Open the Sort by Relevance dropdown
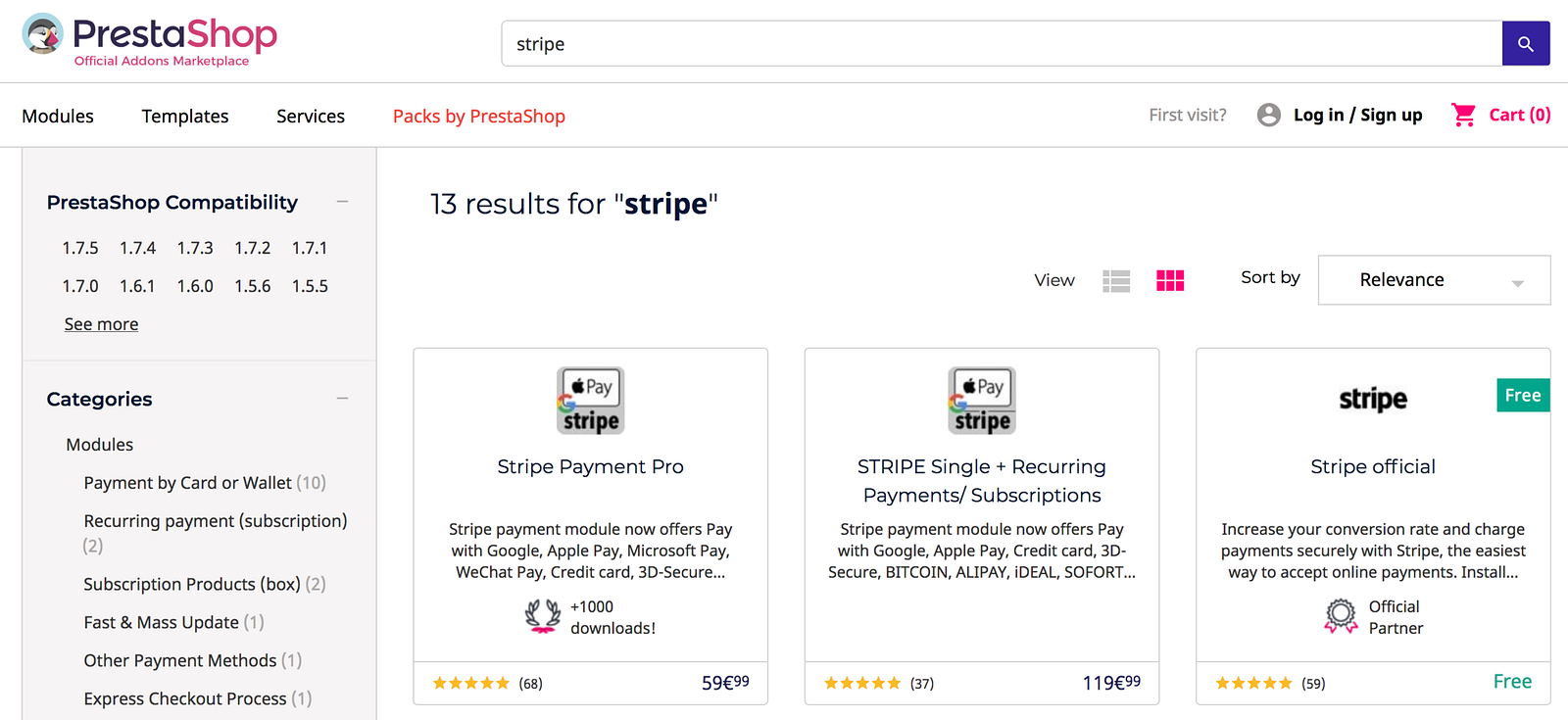 [x=1434, y=280]
